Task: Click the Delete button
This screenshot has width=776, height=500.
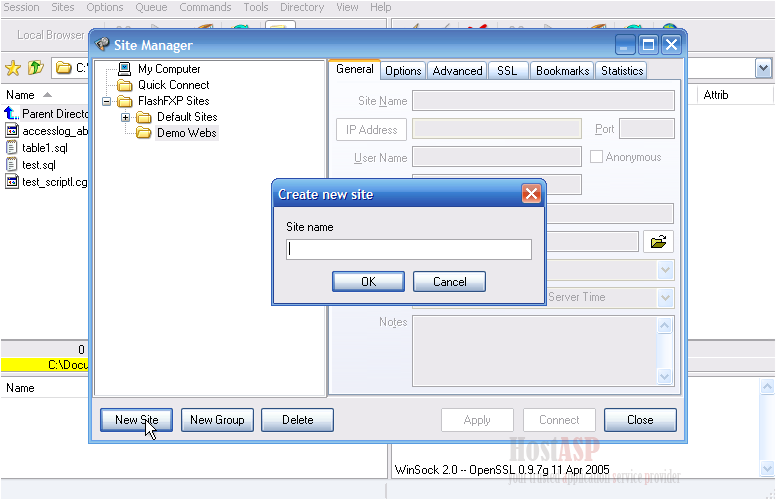Action: pyautogui.click(x=297, y=420)
